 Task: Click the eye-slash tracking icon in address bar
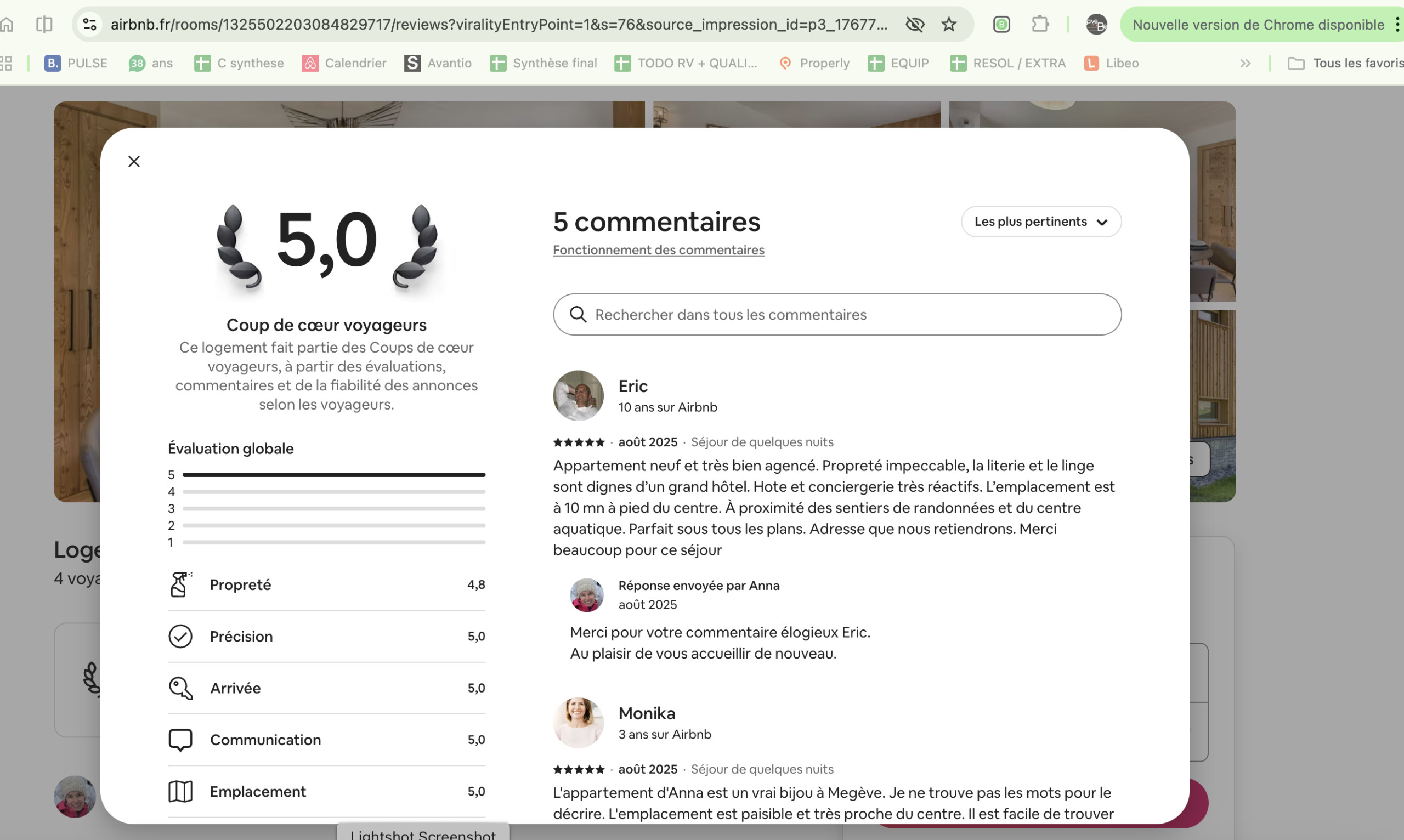(914, 24)
